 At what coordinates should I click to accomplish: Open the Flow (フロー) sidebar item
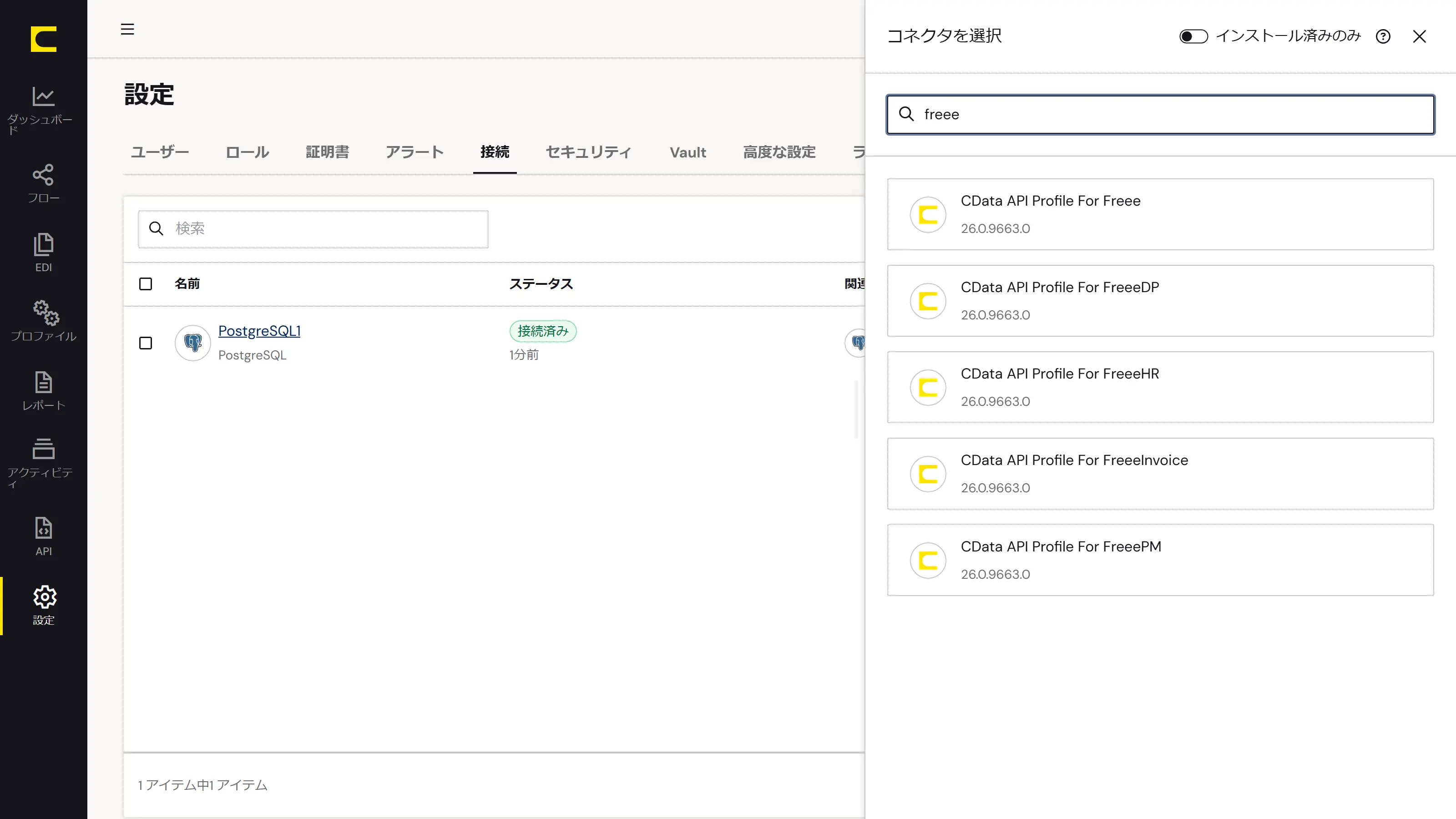tap(44, 184)
